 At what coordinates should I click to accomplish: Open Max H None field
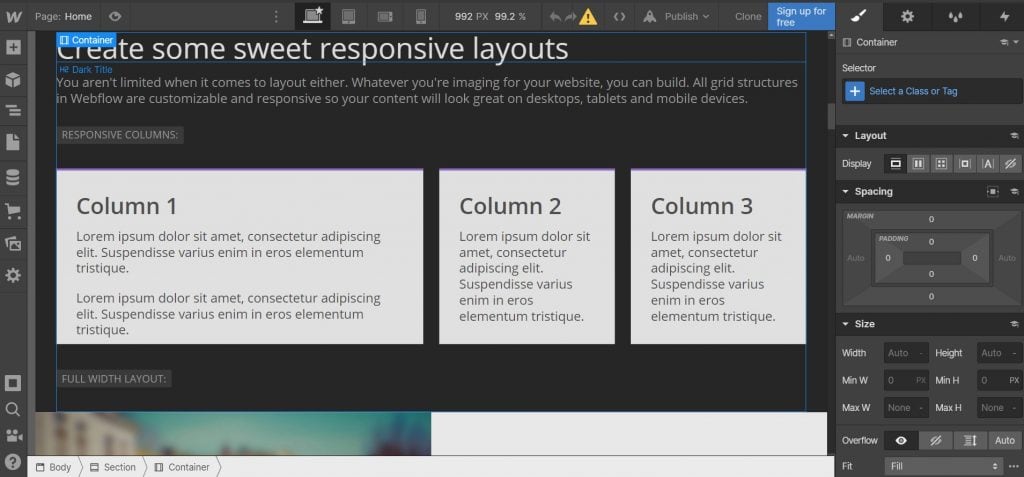point(999,408)
